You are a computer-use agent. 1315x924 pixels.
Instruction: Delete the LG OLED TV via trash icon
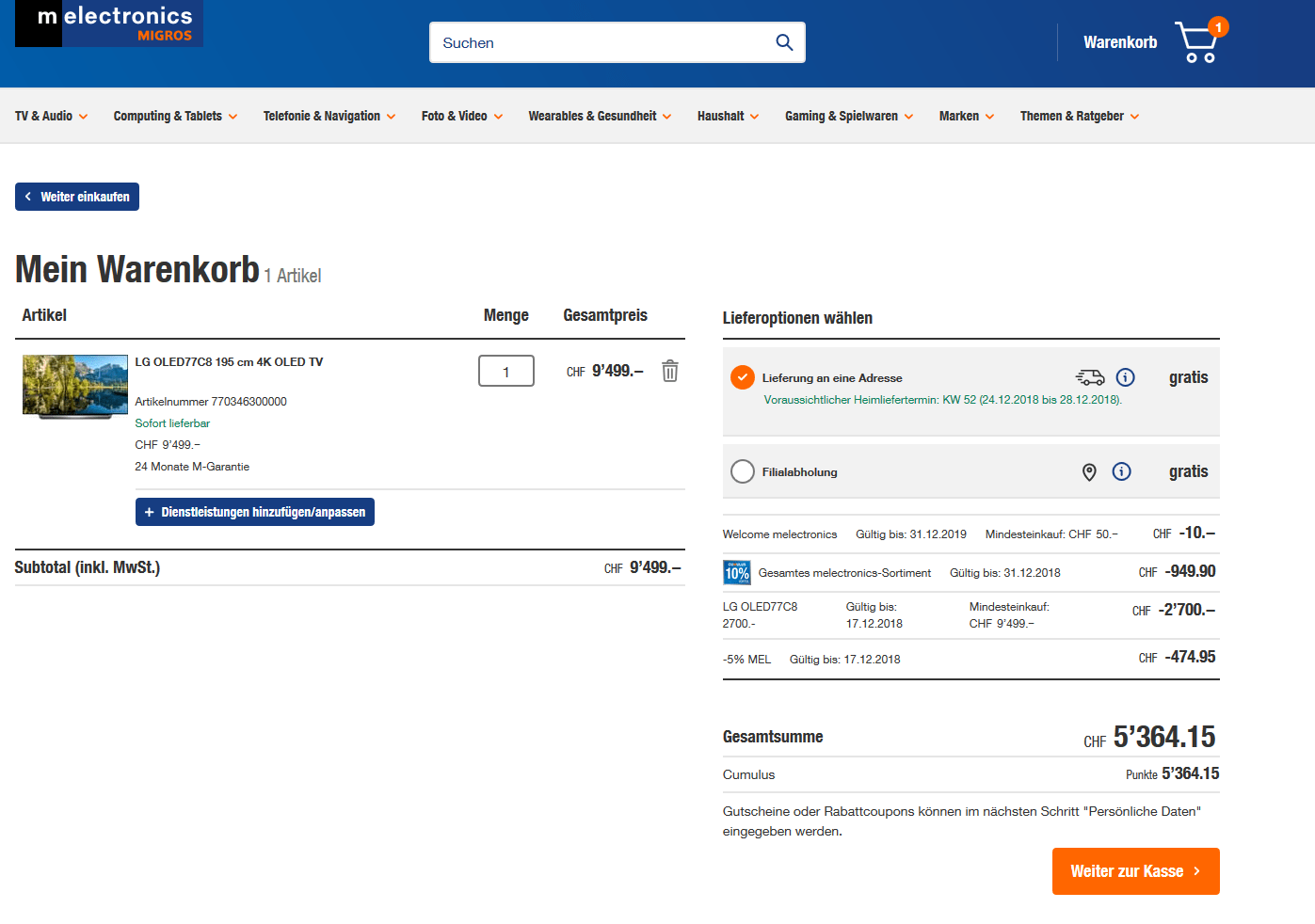pyautogui.click(x=669, y=371)
